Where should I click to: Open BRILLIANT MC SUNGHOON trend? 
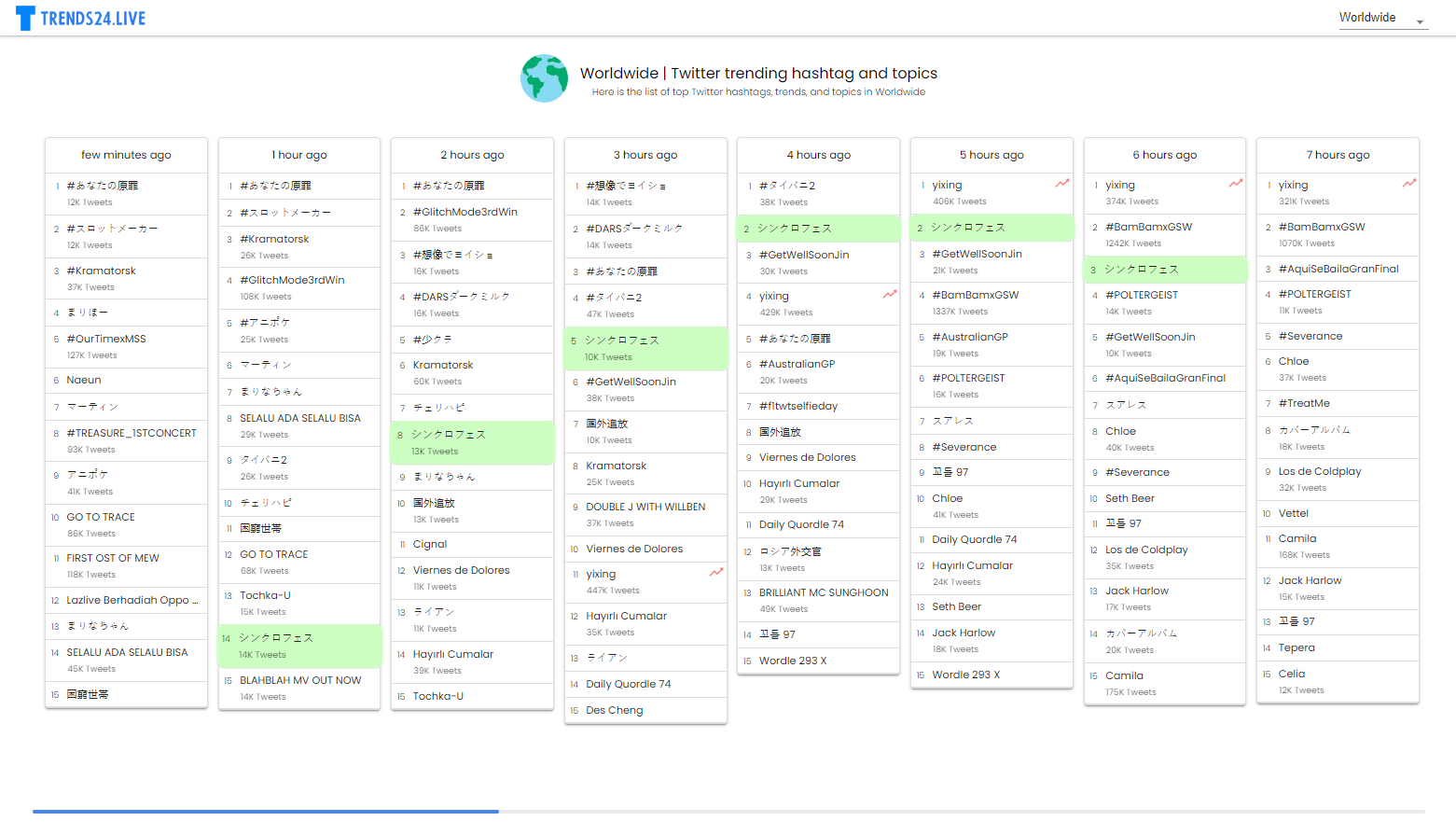pyautogui.click(x=824, y=592)
